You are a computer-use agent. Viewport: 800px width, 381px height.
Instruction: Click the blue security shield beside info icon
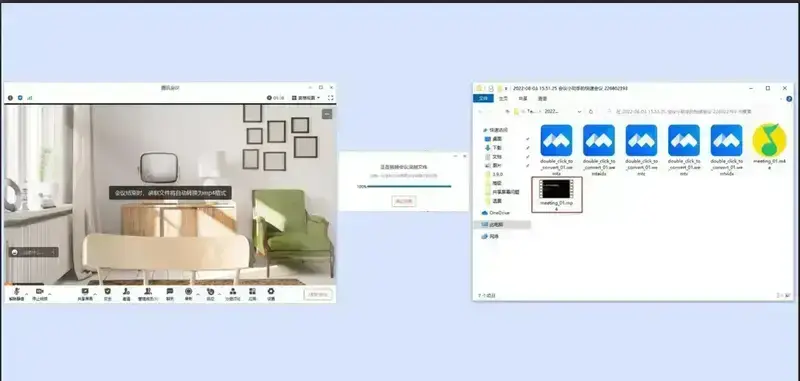[20, 97]
